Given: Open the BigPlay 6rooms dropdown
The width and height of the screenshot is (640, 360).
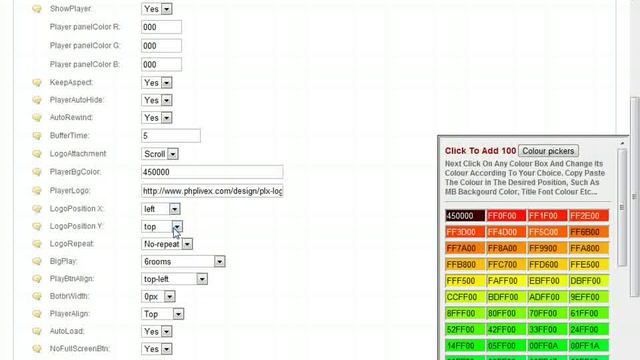Looking at the screenshot, I should point(183,262).
